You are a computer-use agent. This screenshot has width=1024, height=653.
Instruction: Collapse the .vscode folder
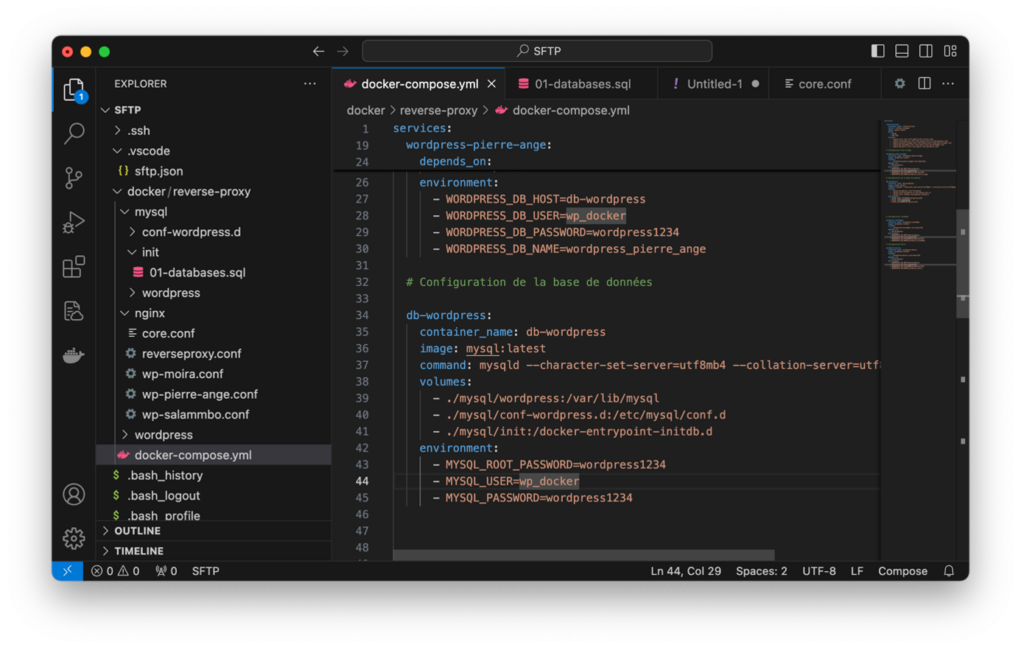pos(214,150)
